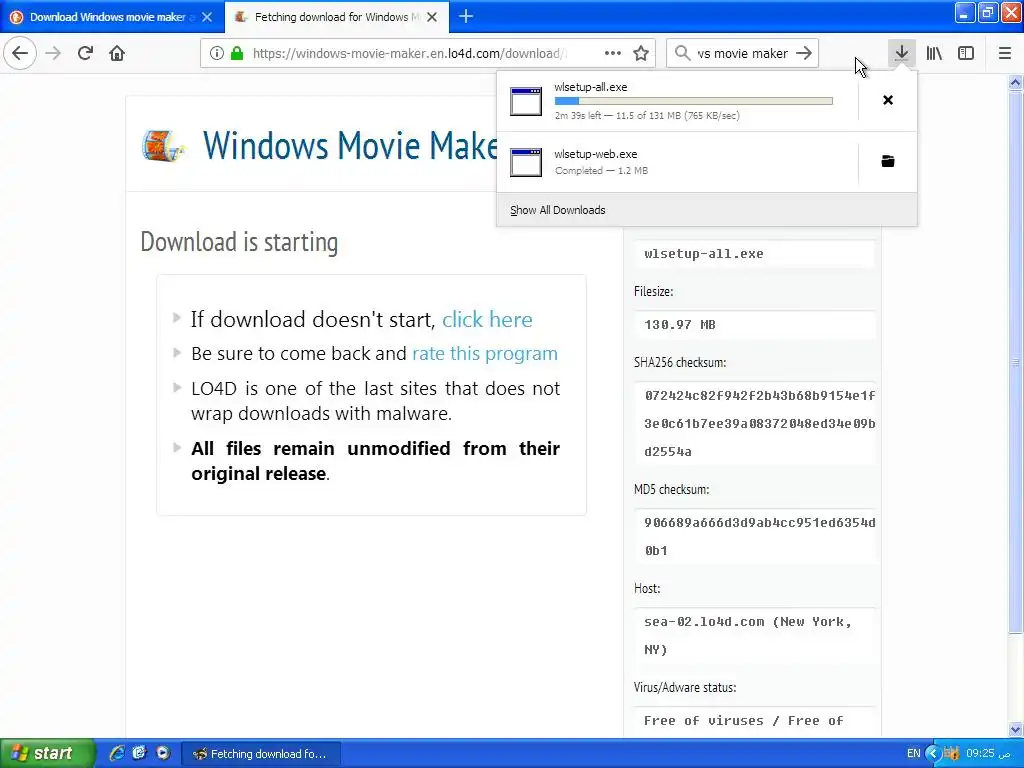Click the second quick launch browser icon
This screenshot has width=1024, height=768.
139,753
